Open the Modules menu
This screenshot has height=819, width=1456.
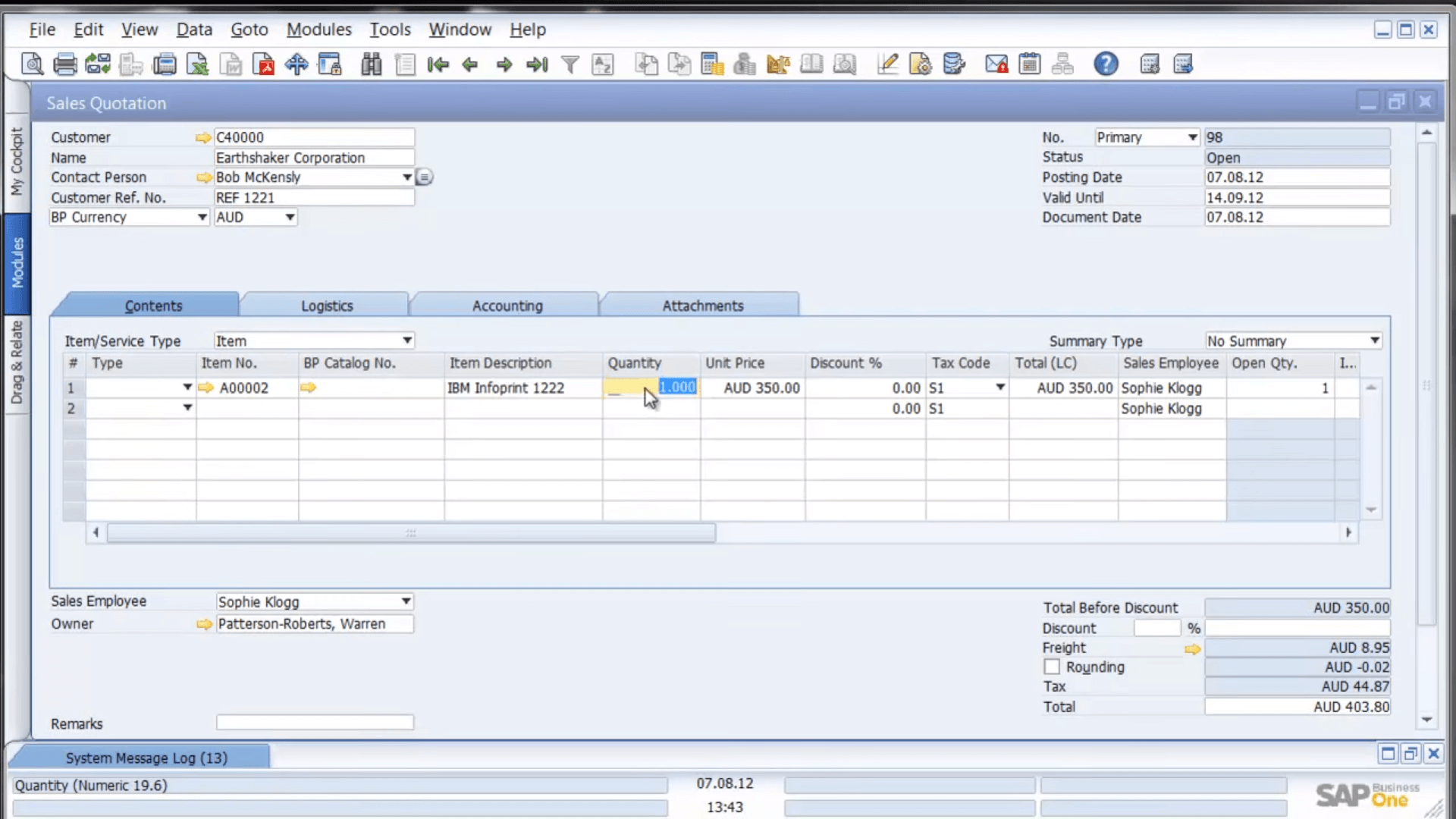click(x=318, y=29)
